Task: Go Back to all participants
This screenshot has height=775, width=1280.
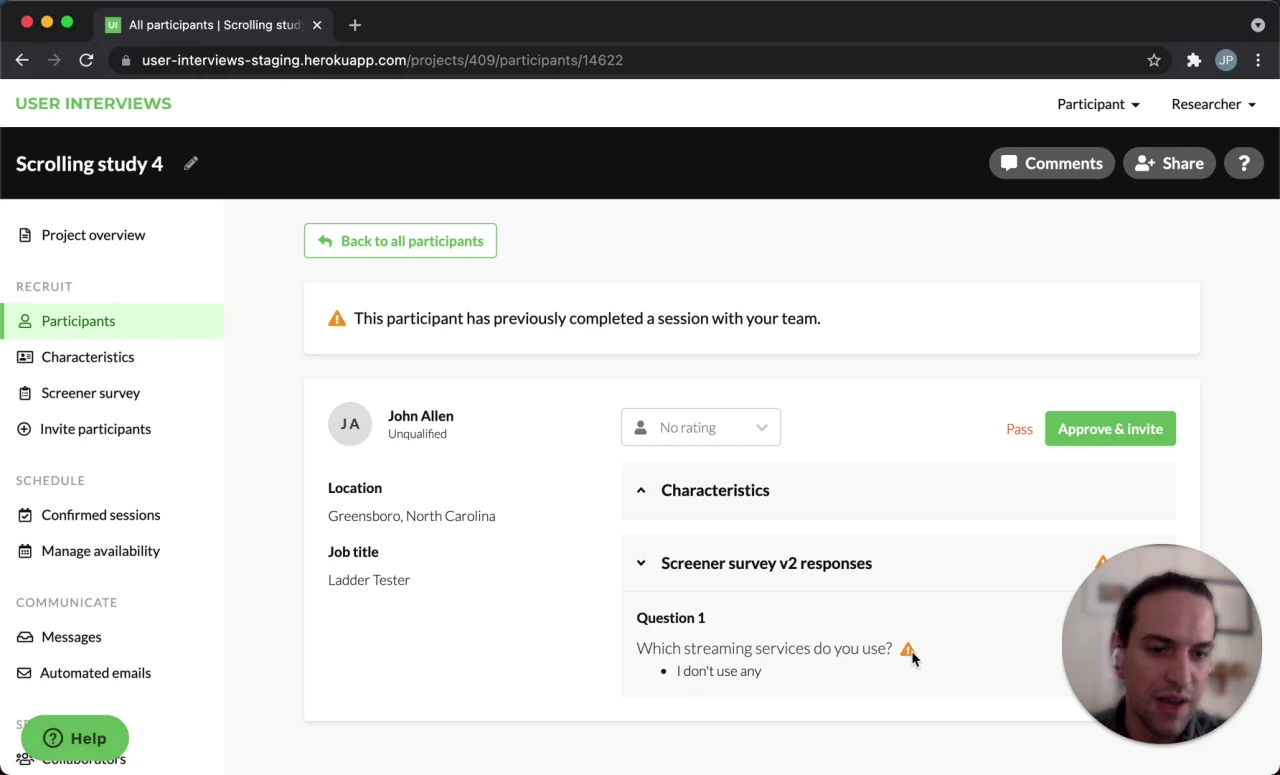Action: pos(400,241)
